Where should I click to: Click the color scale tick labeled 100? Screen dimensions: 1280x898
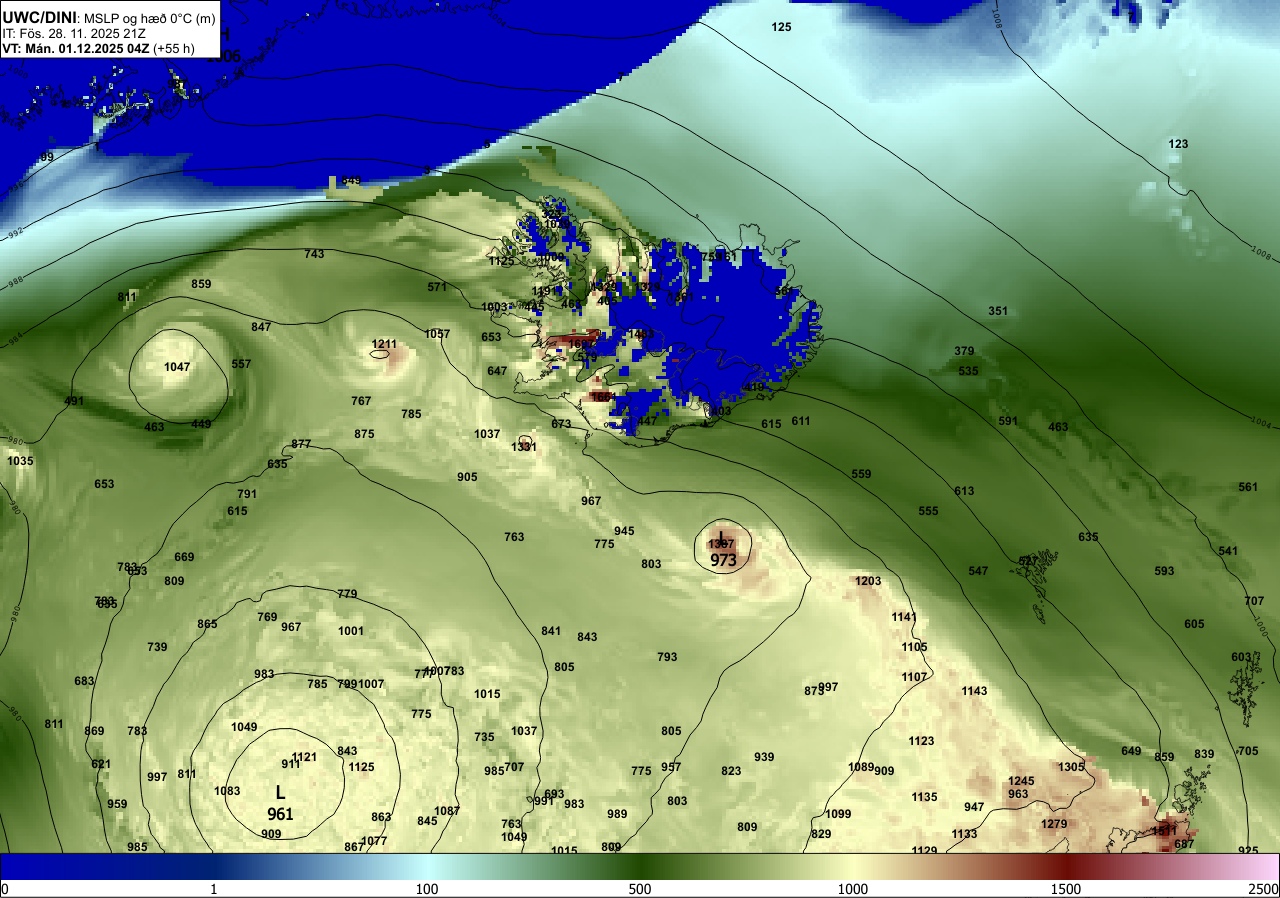click(427, 889)
